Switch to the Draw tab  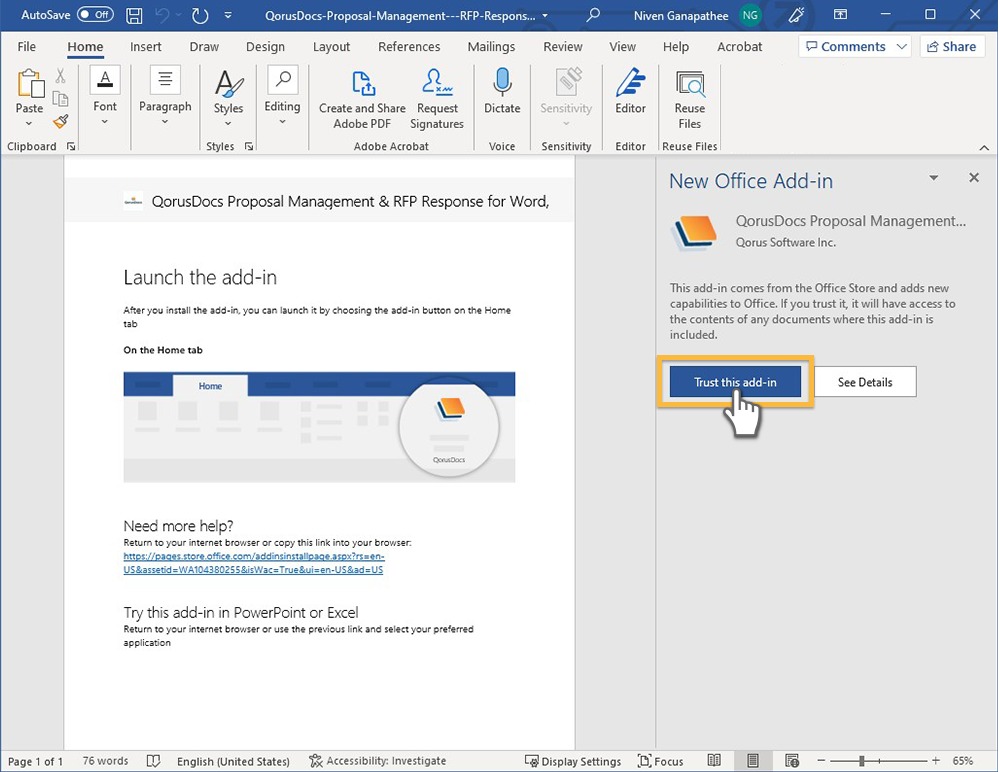(x=204, y=47)
